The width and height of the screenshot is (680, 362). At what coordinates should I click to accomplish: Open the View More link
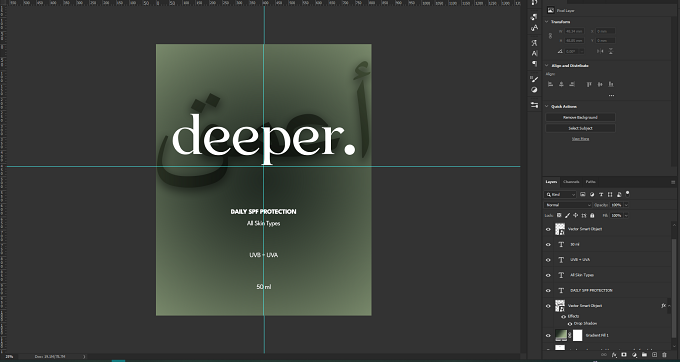pyautogui.click(x=580, y=139)
